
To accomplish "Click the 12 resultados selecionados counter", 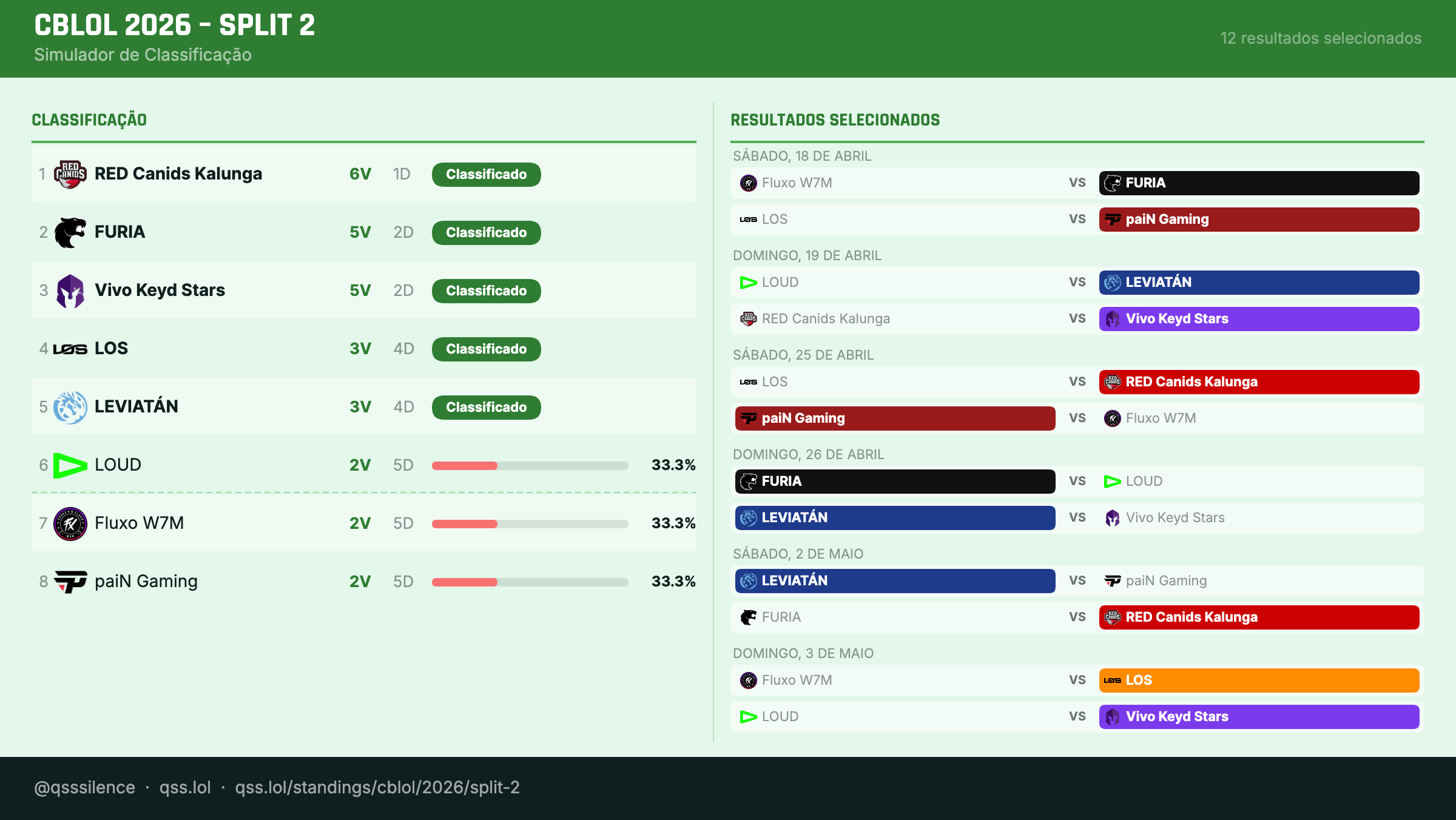I will point(1320,38).
